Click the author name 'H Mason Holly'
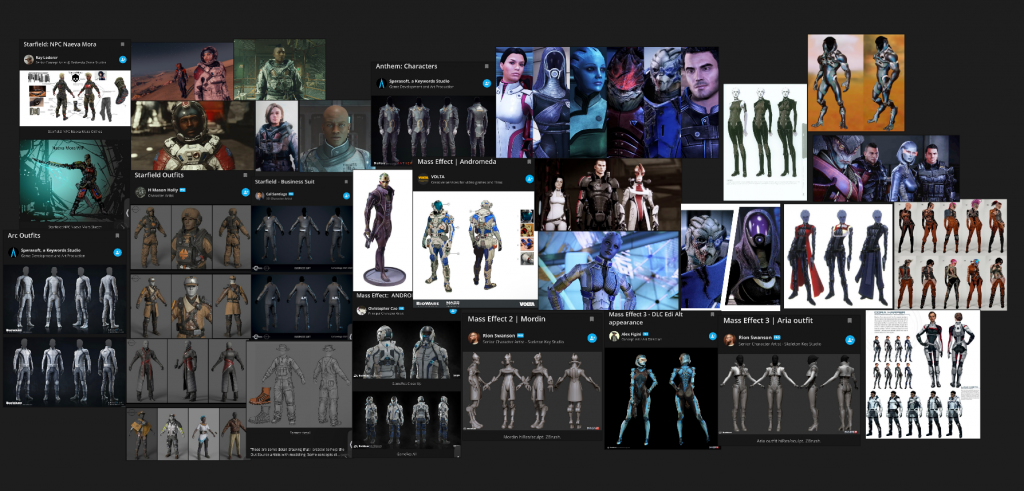 161,190
